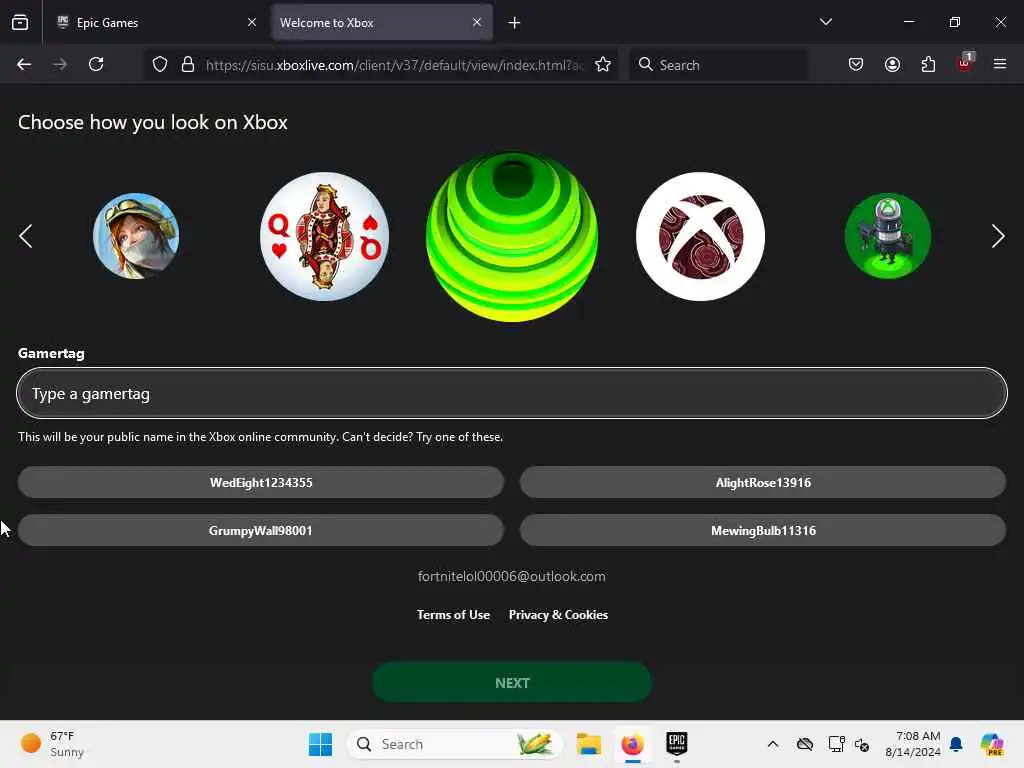Image resolution: width=1024 pixels, height=768 pixels.
Task: Select the green striped sphere gamerpic
Action: (512, 236)
